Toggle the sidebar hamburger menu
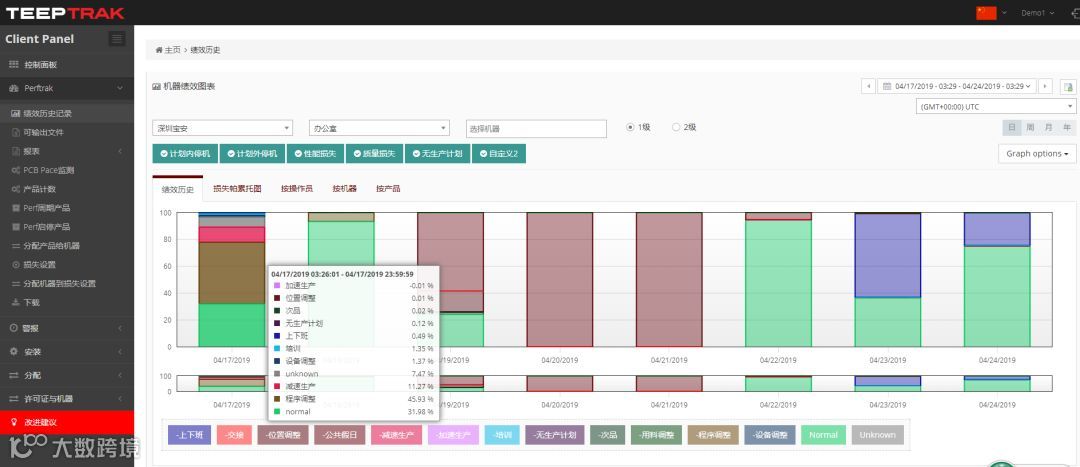Screen dimensions: 1080x467 (116, 39)
